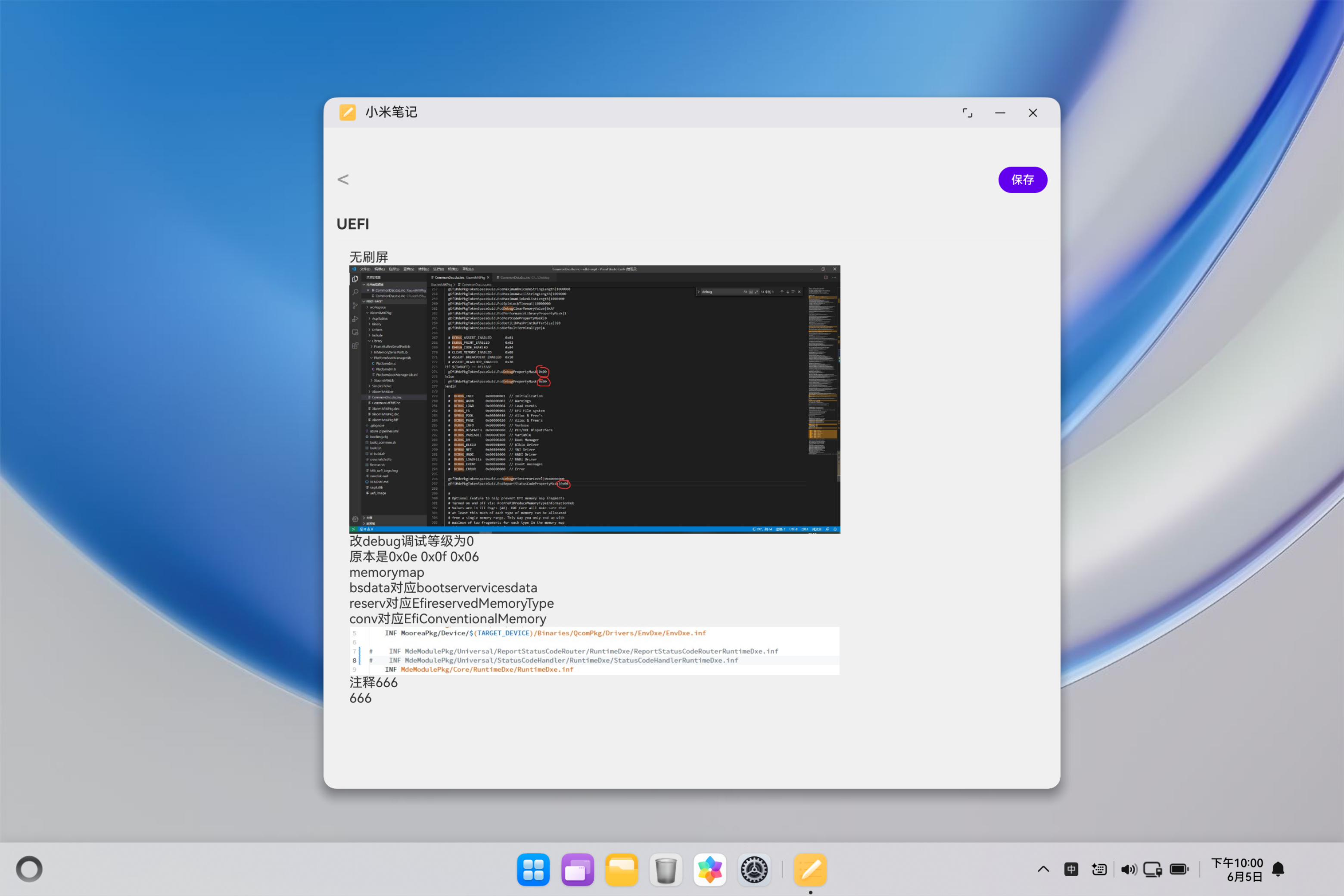Click the text line 无刷屏
The width and height of the screenshot is (1344, 896).
(369, 257)
